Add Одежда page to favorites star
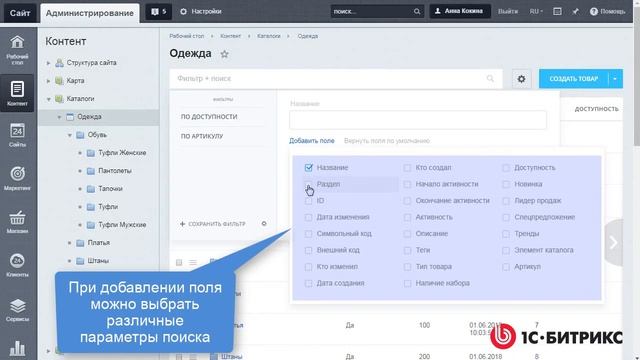Image resolution: width=640 pixels, height=360 pixels. (x=224, y=54)
